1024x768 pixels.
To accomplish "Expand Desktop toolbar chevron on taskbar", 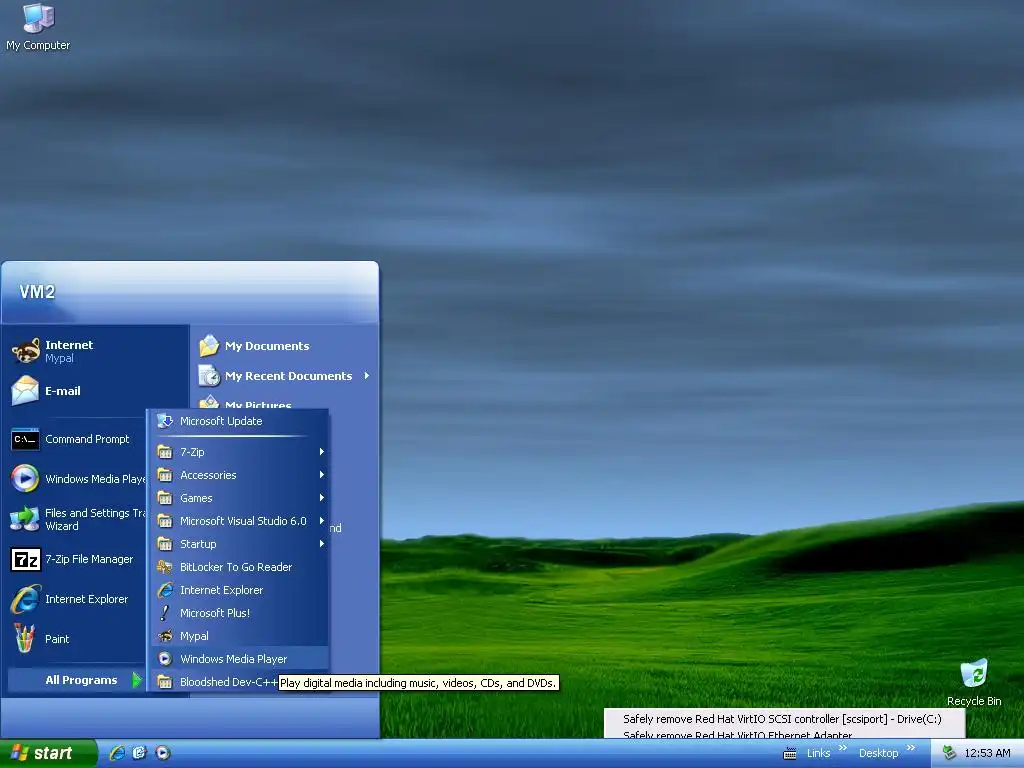I will click(x=911, y=748).
